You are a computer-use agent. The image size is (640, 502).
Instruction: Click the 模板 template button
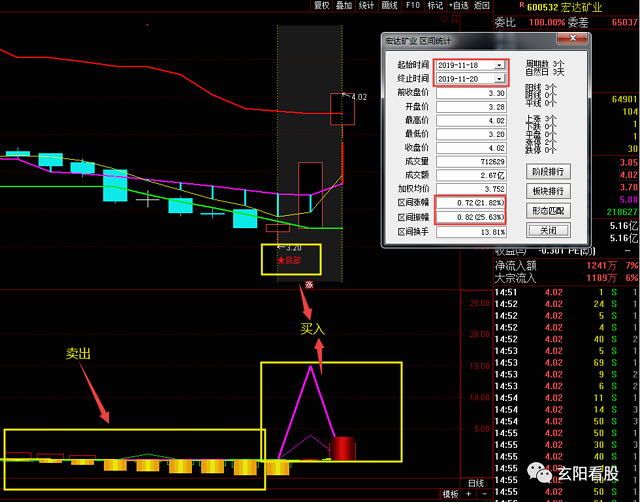tap(451, 495)
